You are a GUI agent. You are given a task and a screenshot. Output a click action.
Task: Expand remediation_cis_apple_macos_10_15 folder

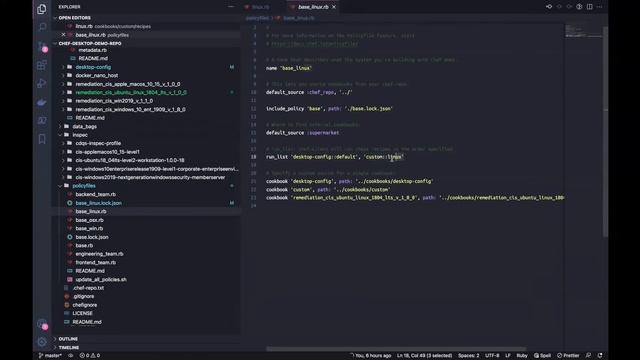tap(128, 84)
